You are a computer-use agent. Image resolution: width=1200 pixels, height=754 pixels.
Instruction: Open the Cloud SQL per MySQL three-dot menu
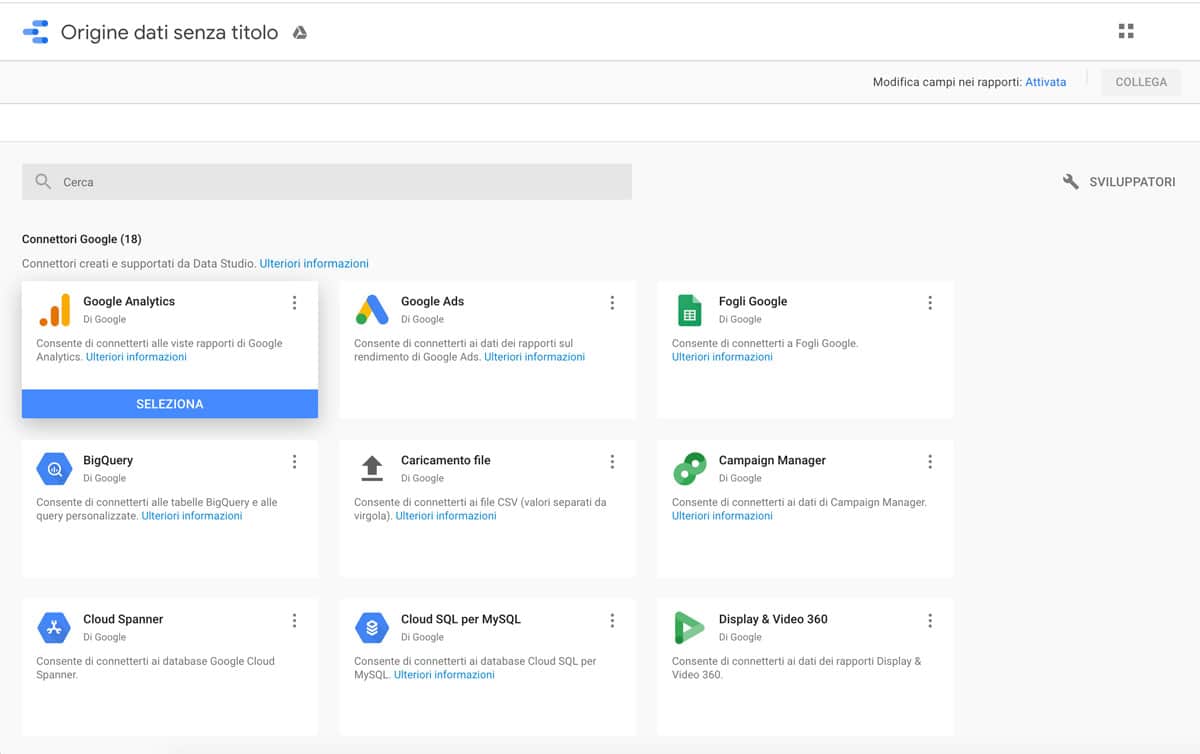[x=612, y=620]
